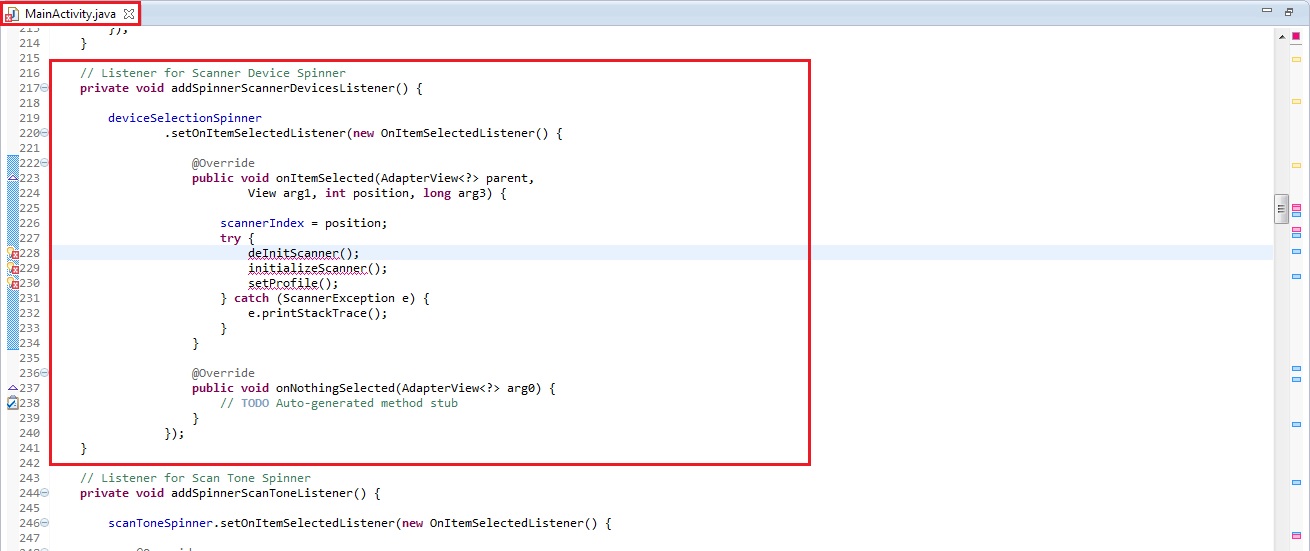Fold the anonymous listener block at line 220

click(x=45, y=133)
